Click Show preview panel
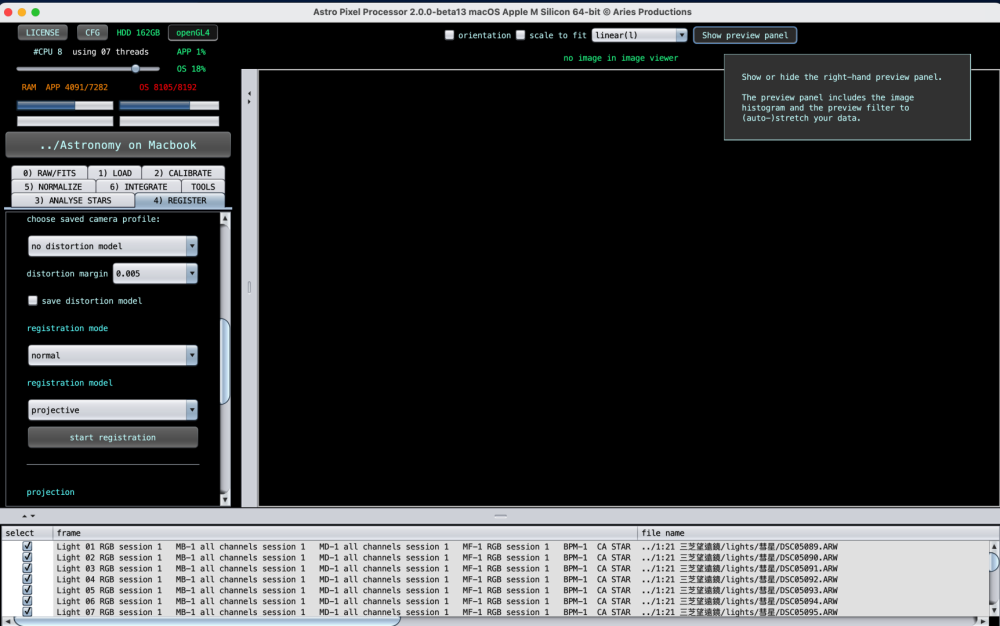The height and width of the screenshot is (626, 1000). tap(744, 34)
